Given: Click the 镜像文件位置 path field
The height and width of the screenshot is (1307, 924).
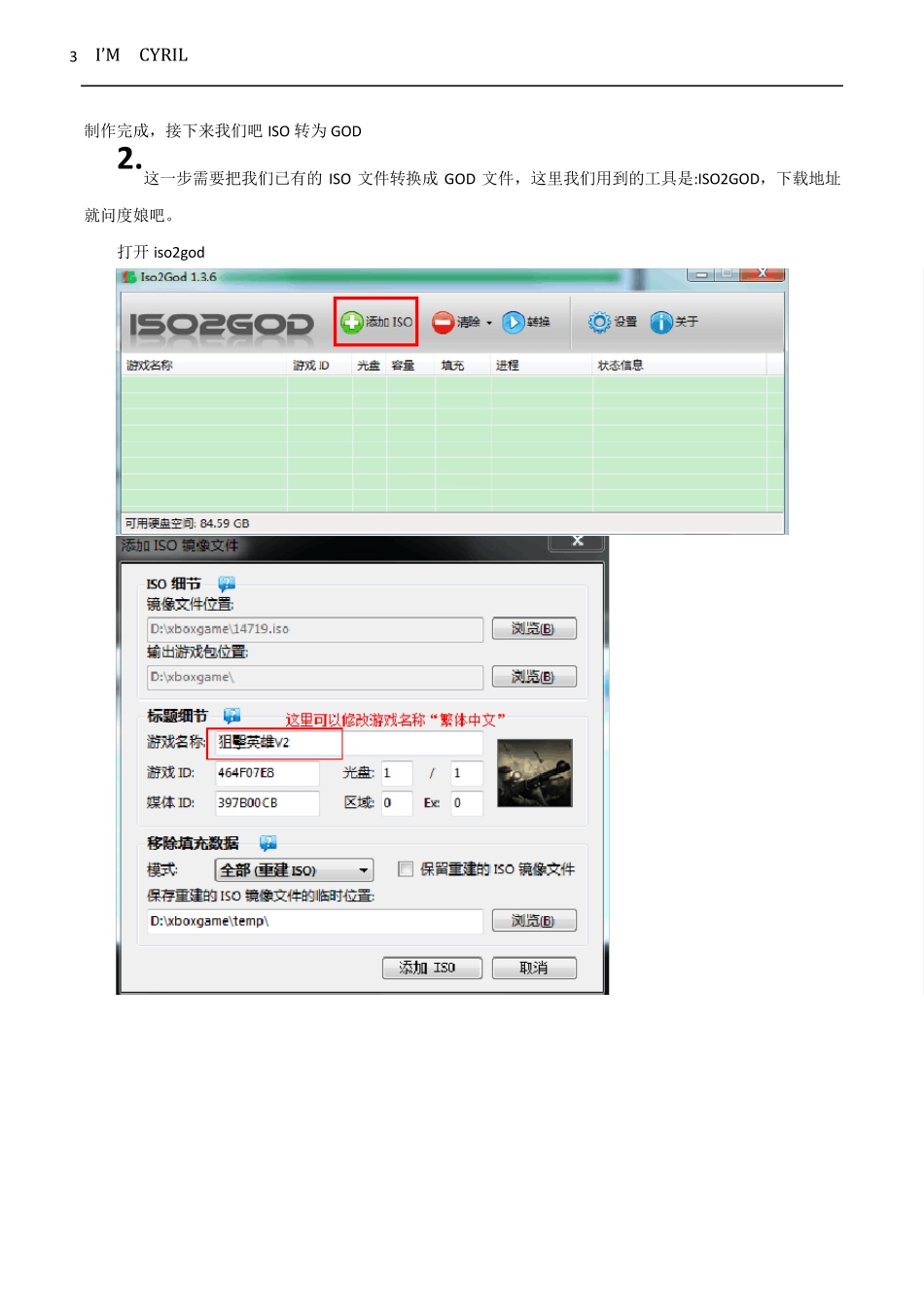Looking at the screenshot, I should [315, 629].
